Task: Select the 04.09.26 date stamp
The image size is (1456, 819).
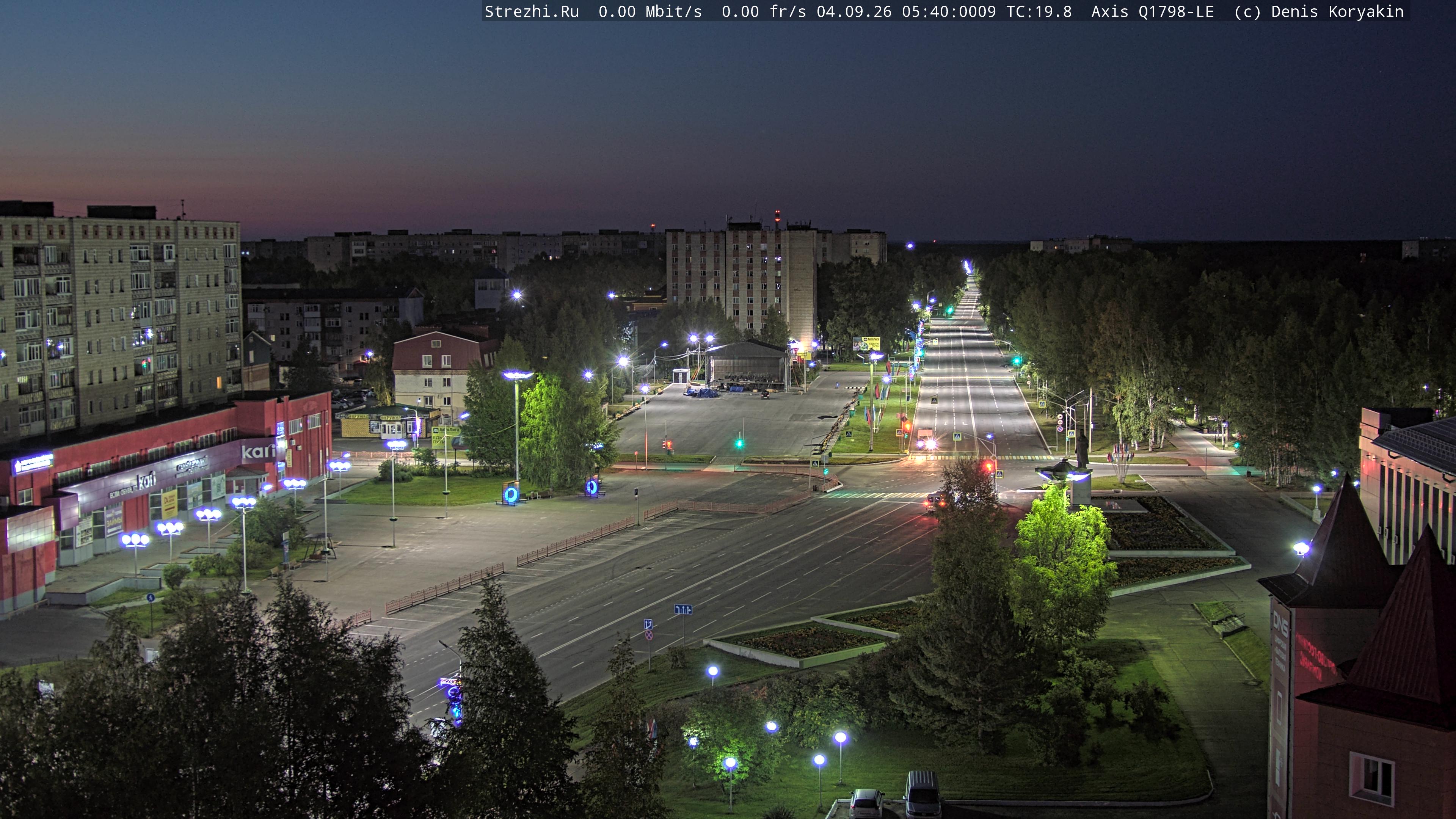Action: [x=854, y=12]
